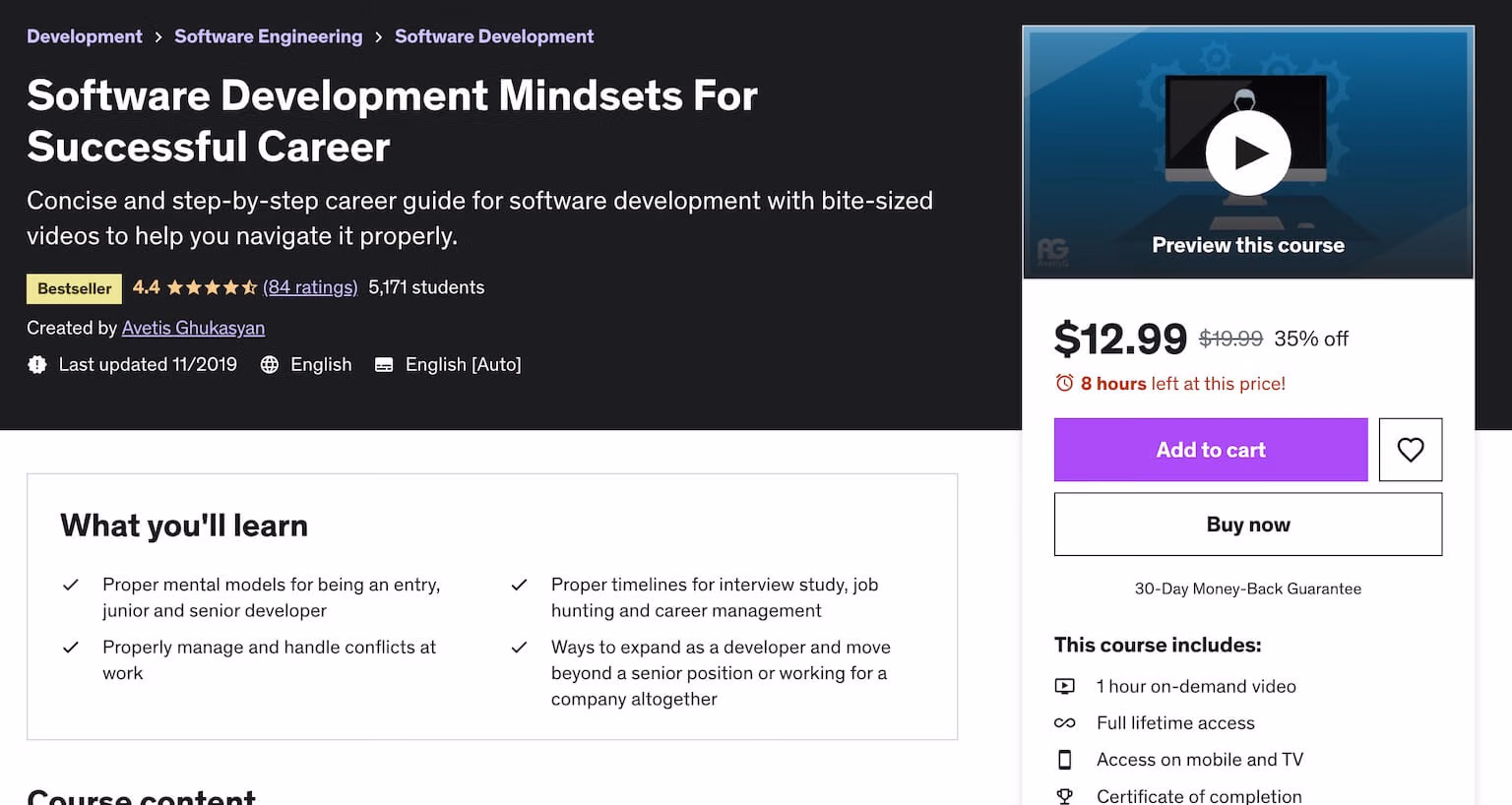The width and height of the screenshot is (1512, 805).
Task: Click the alarm clock icon by price
Action: pyautogui.click(x=1064, y=383)
